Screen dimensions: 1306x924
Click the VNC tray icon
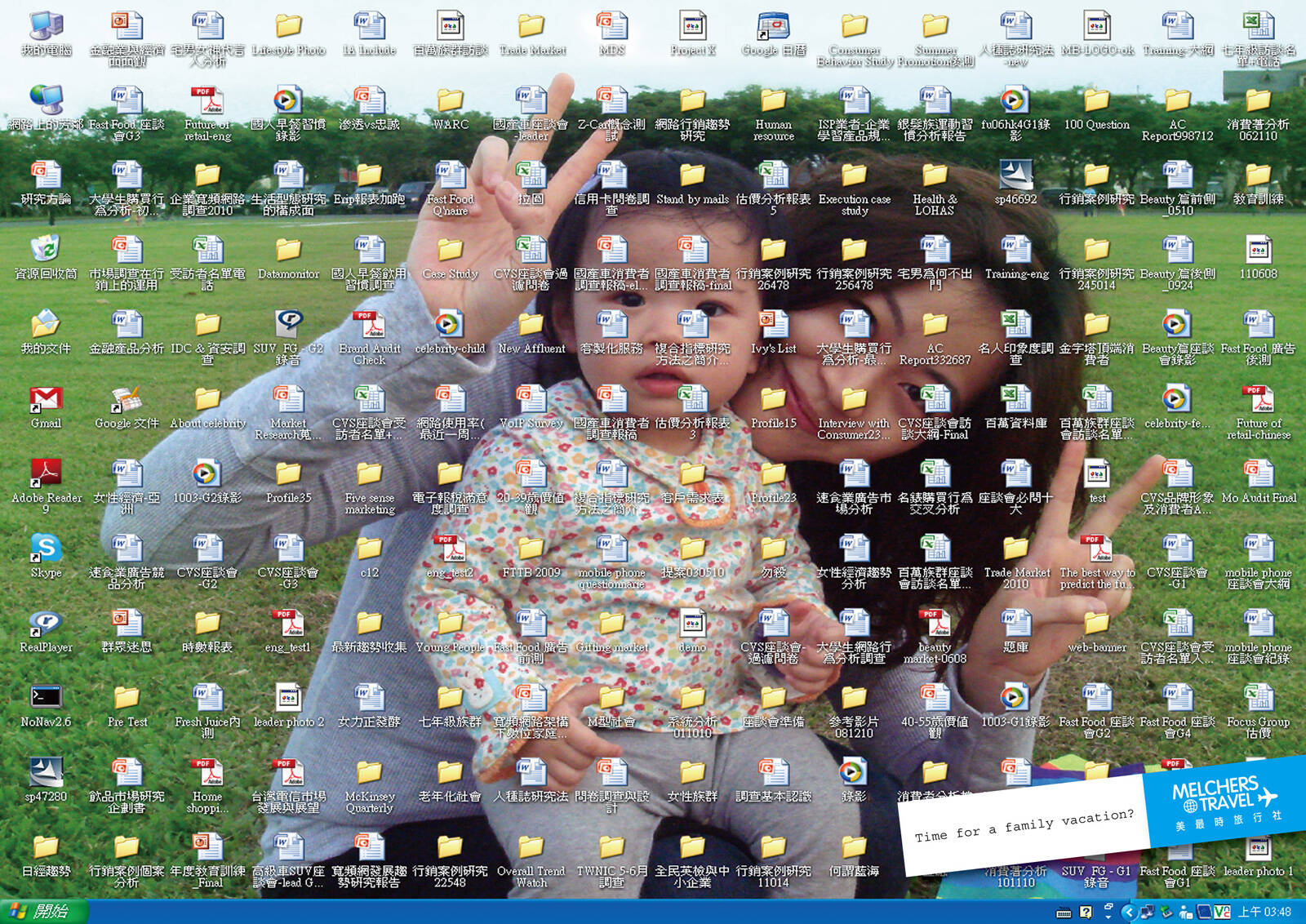1222,913
